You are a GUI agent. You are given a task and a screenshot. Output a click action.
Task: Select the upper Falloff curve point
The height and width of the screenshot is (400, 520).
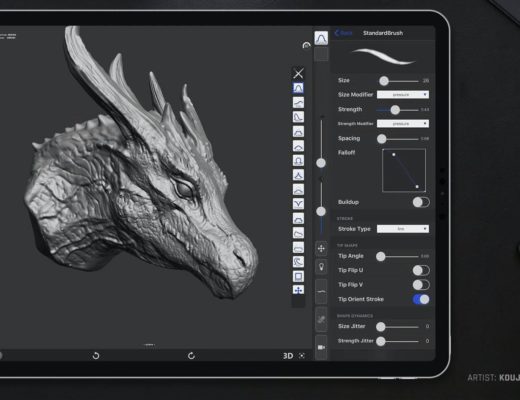(394, 155)
